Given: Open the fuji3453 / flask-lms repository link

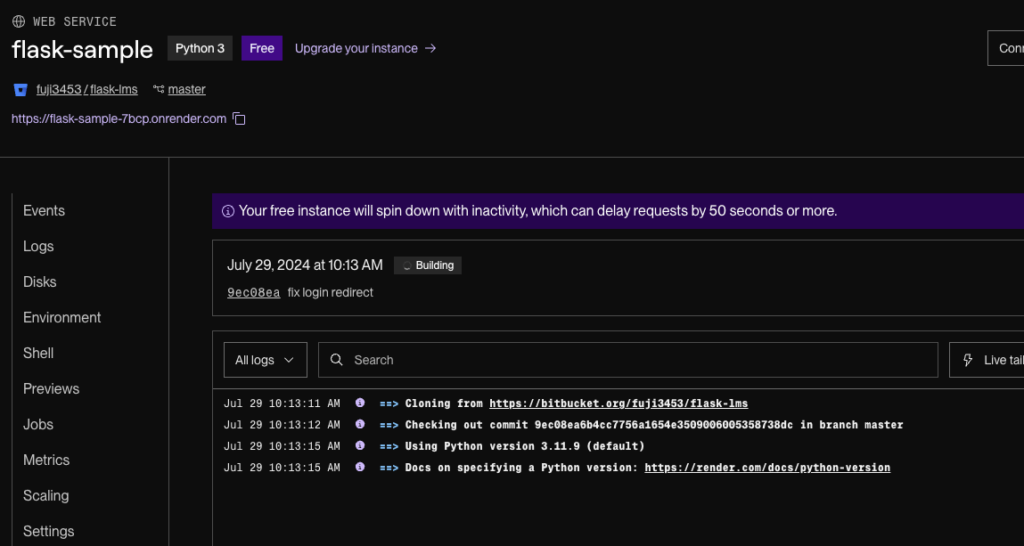Looking at the screenshot, I should [87, 90].
